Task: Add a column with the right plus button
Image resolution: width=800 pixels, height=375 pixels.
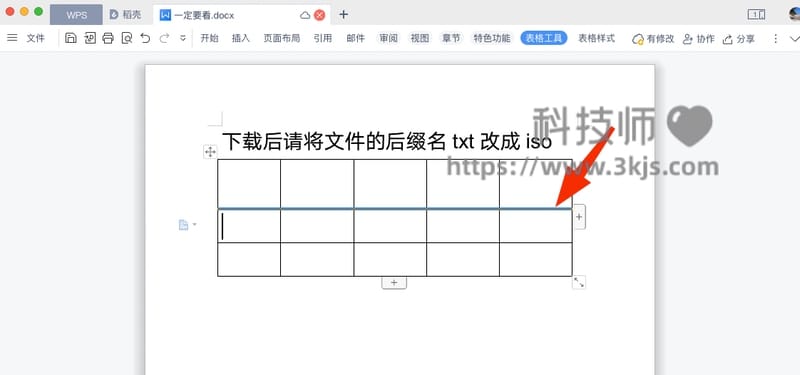Action: 579,217
